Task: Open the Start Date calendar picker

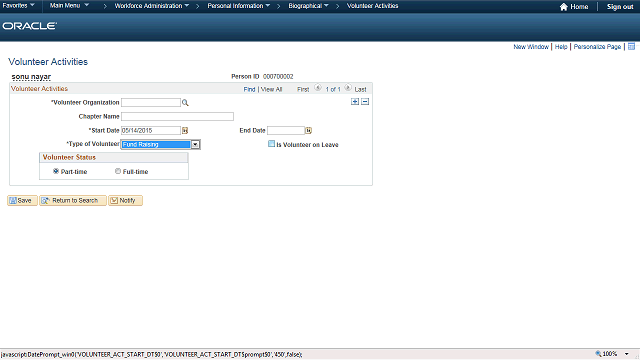Action: 185,131
